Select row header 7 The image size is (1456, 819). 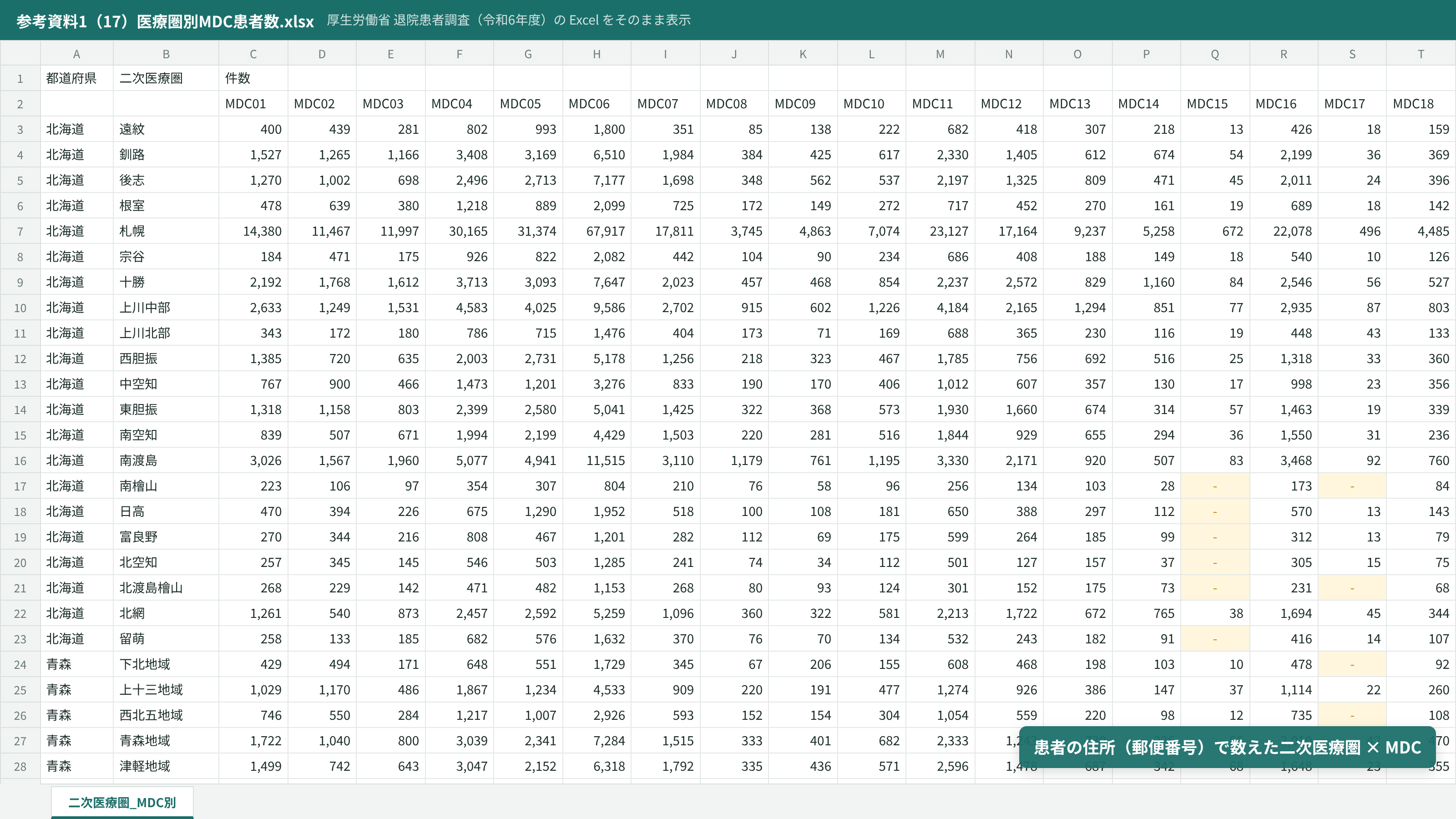tap(20, 231)
